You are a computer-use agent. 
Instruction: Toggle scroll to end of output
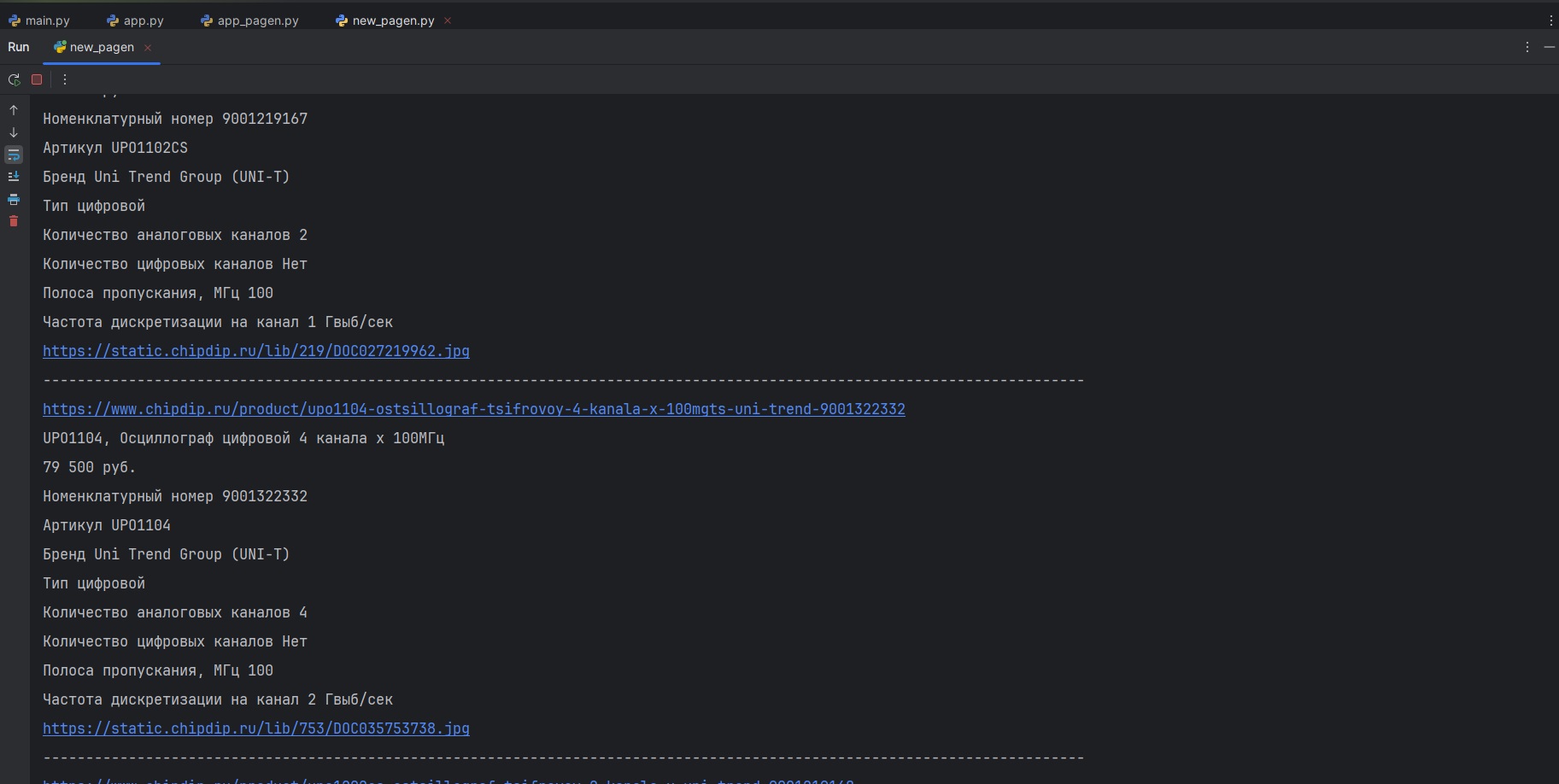pos(14,177)
